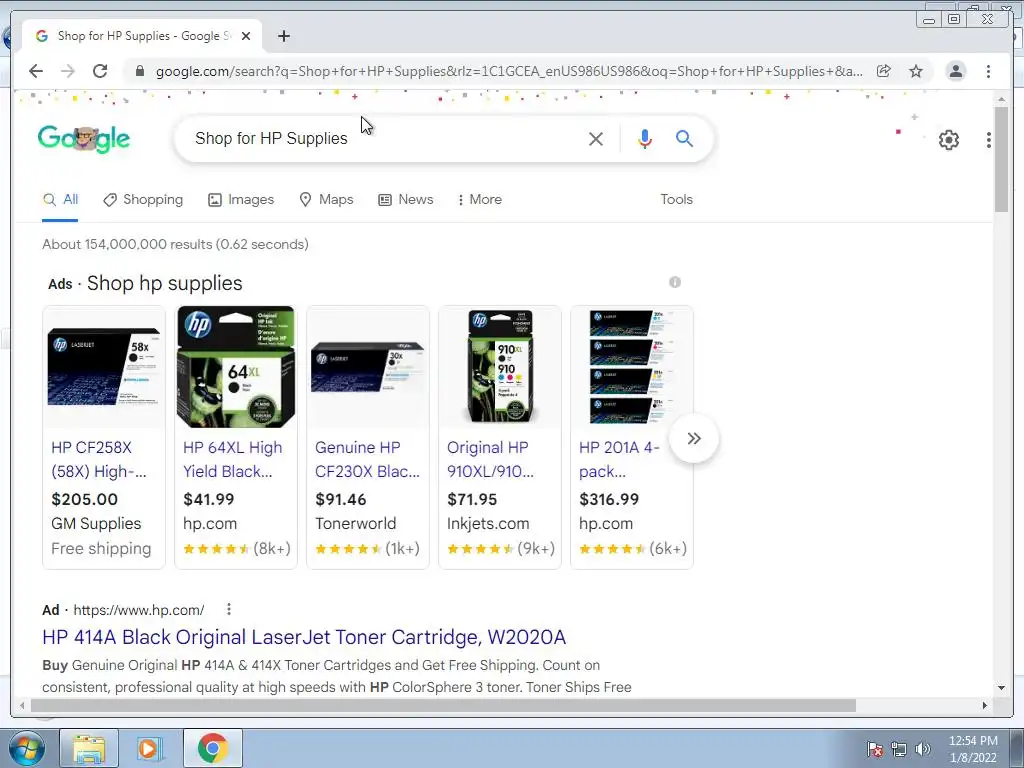The width and height of the screenshot is (1024, 768).
Task: Click the https://www.hp.com/ ad URL
Action: pos(138,610)
